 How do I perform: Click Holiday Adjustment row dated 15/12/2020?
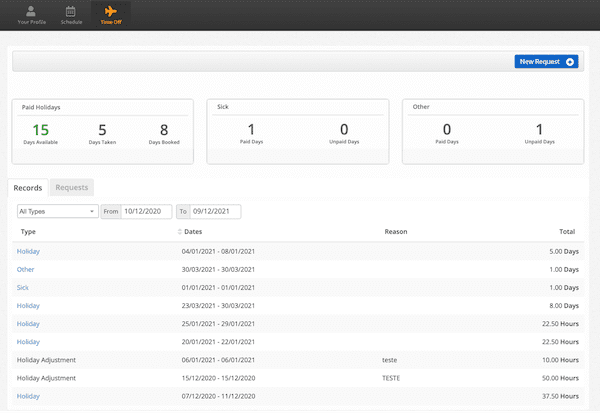[x=298, y=378]
